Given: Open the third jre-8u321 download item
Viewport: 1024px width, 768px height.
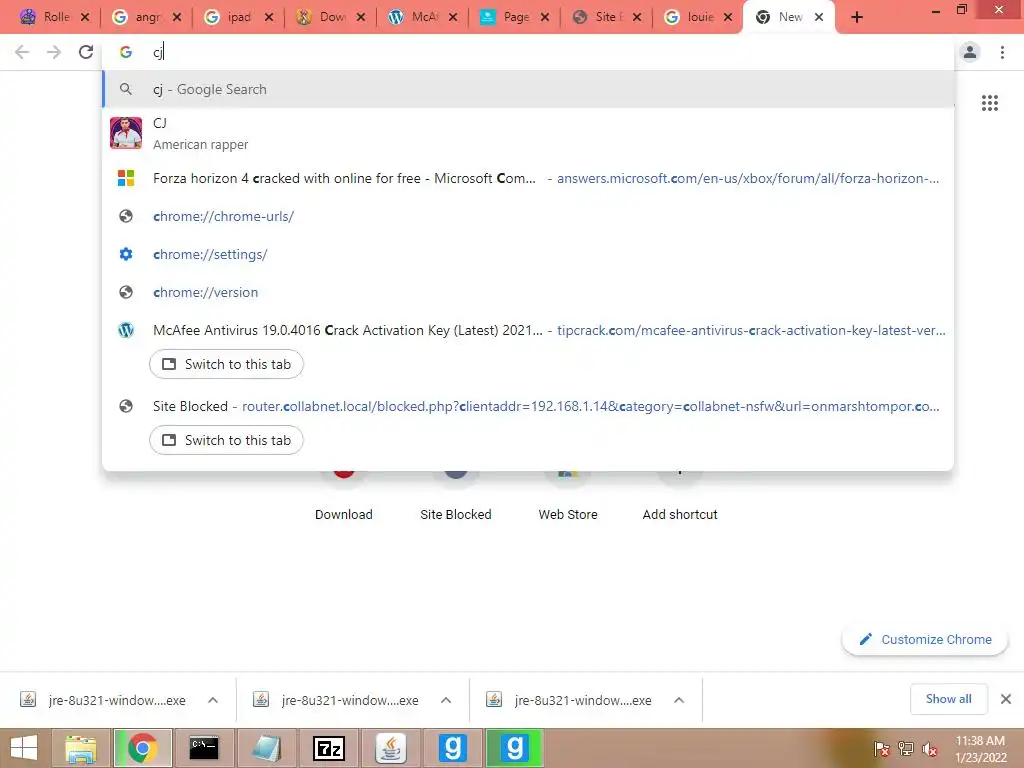Looking at the screenshot, I should [571, 700].
